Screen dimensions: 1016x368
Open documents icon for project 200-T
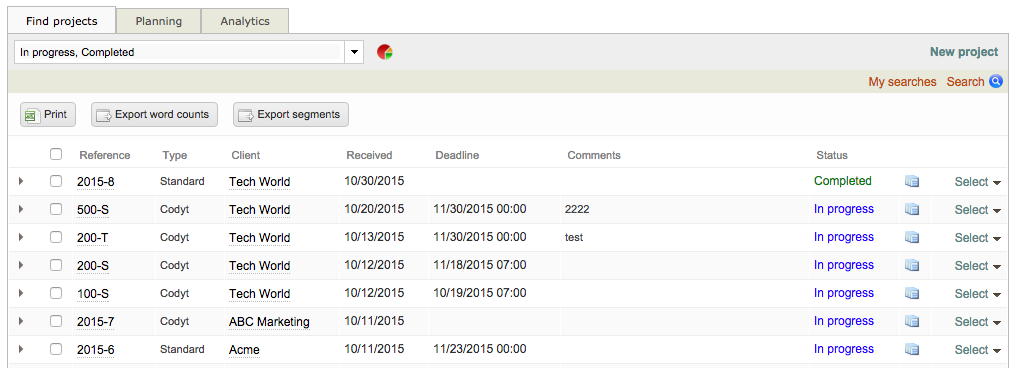912,237
